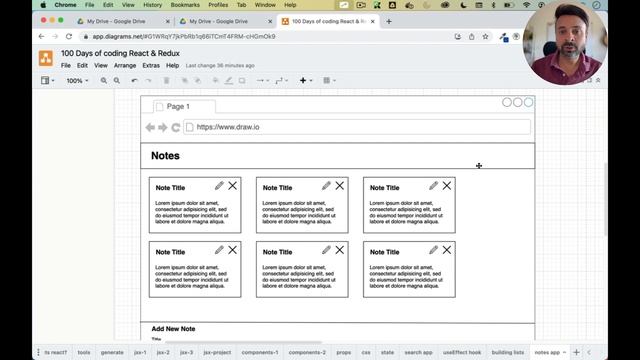Image resolution: width=640 pixels, height=360 pixels.
Task: Click the delete trash icon in toolbar
Action: (167, 81)
